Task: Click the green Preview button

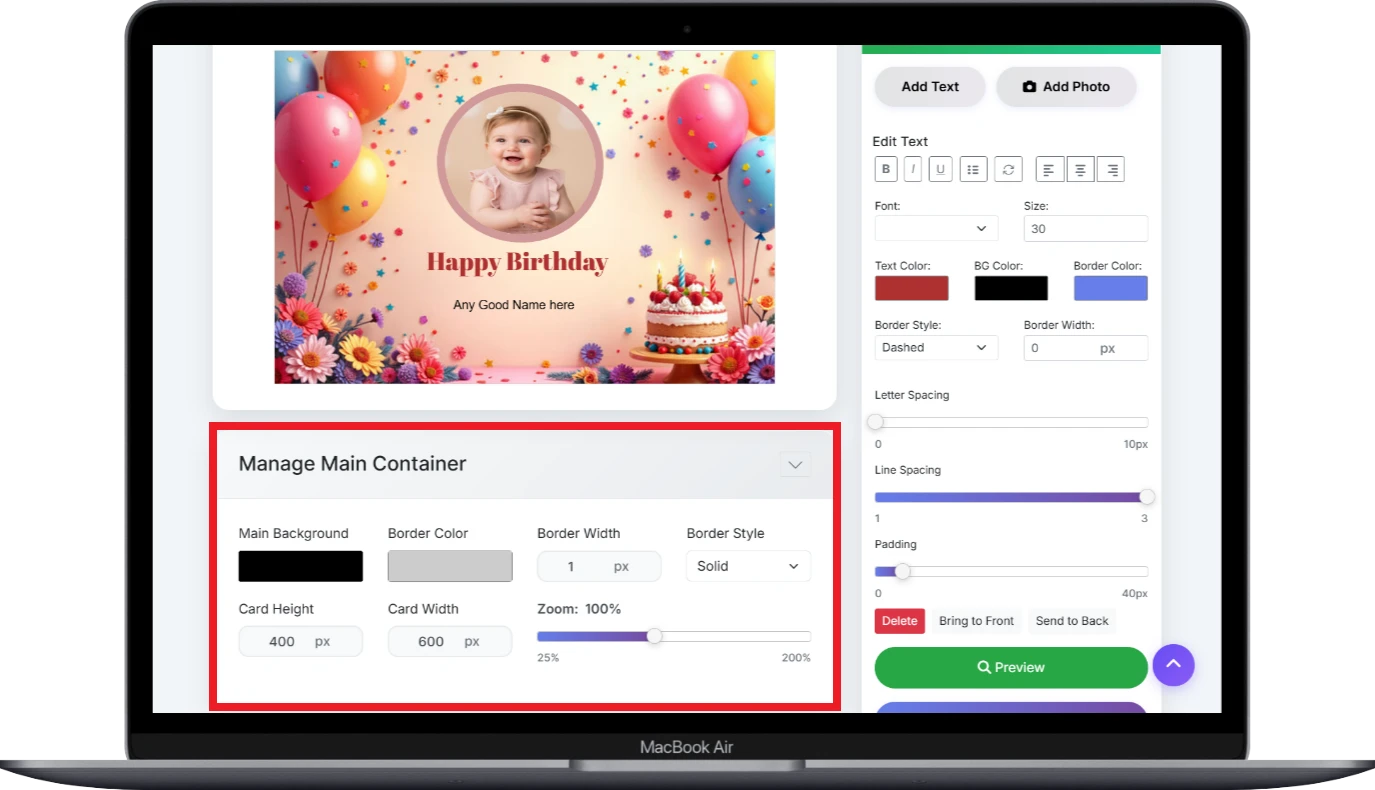Action: [x=1010, y=668]
